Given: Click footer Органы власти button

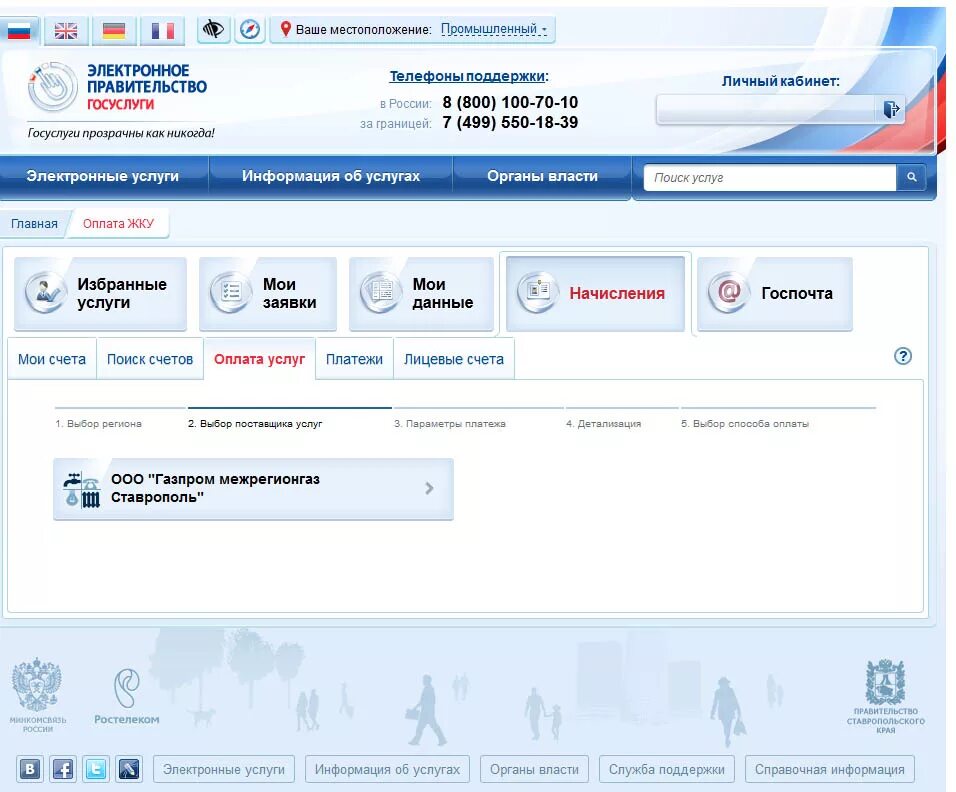Looking at the screenshot, I should pos(534,769).
